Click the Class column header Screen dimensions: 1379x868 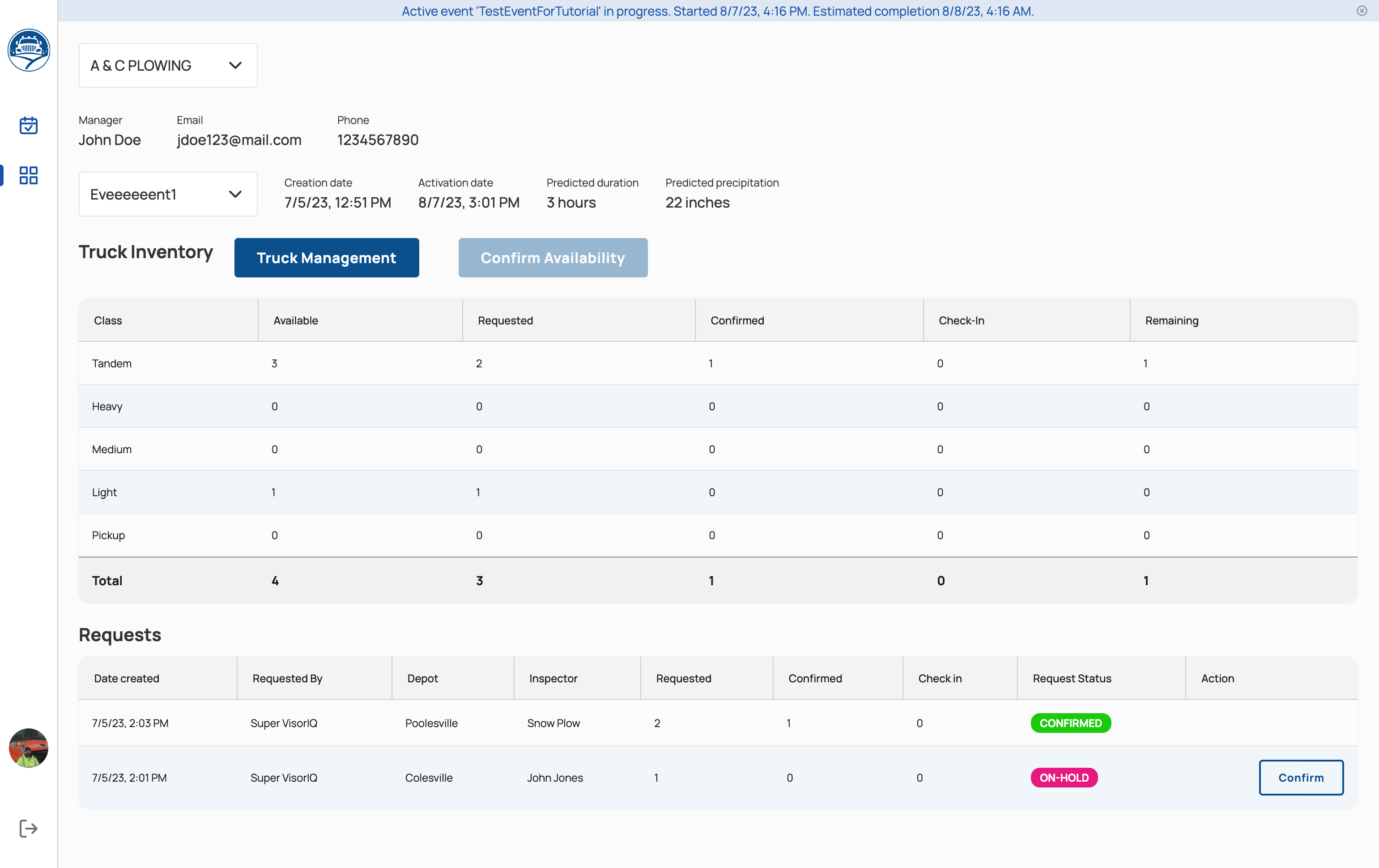(x=108, y=320)
